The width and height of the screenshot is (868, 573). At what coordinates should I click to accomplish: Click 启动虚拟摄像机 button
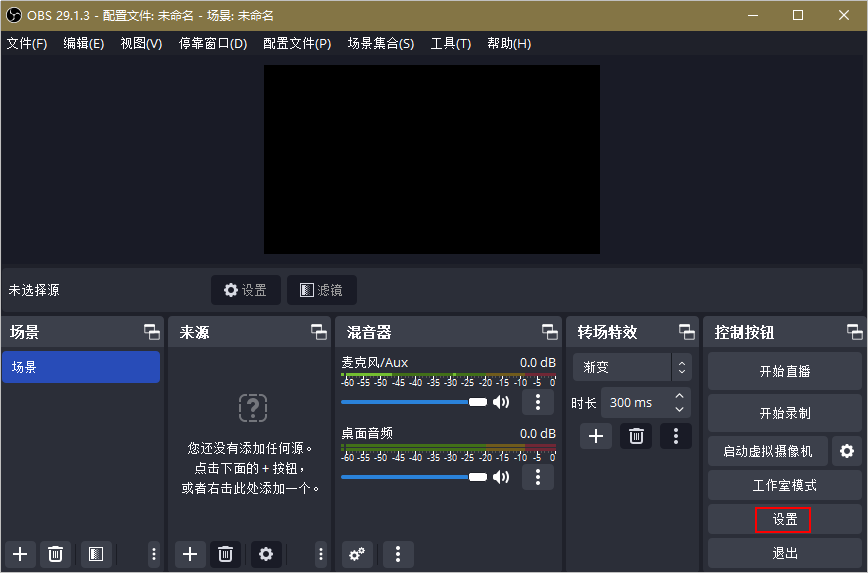(x=768, y=451)
